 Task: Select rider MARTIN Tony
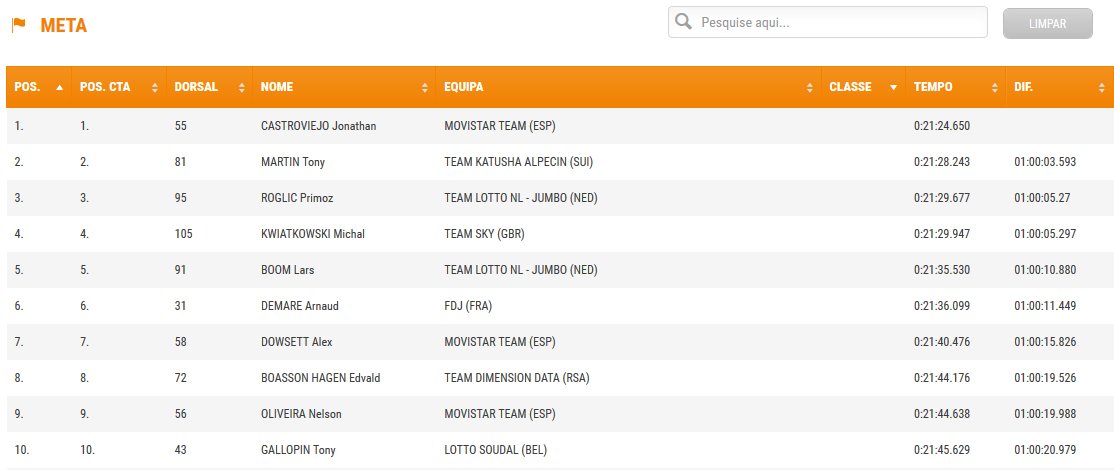point(293,162)
